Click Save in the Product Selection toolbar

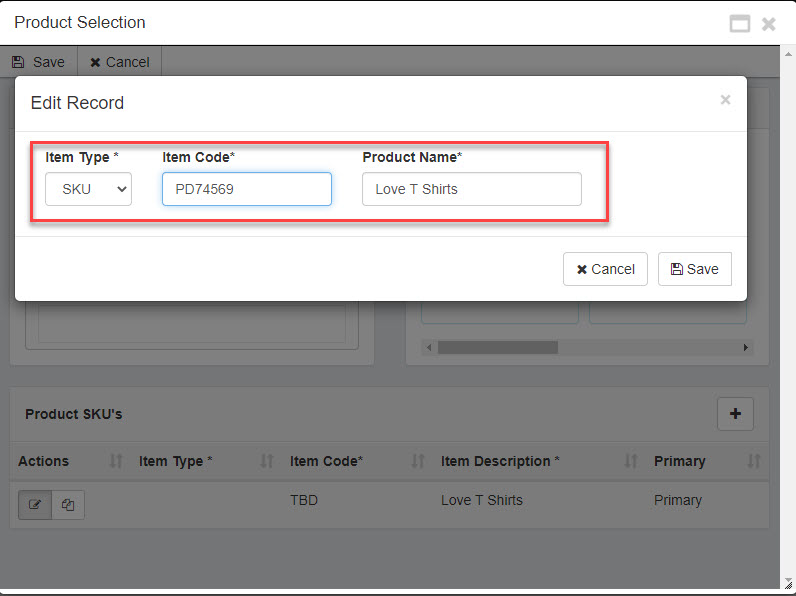coord(39,62)
